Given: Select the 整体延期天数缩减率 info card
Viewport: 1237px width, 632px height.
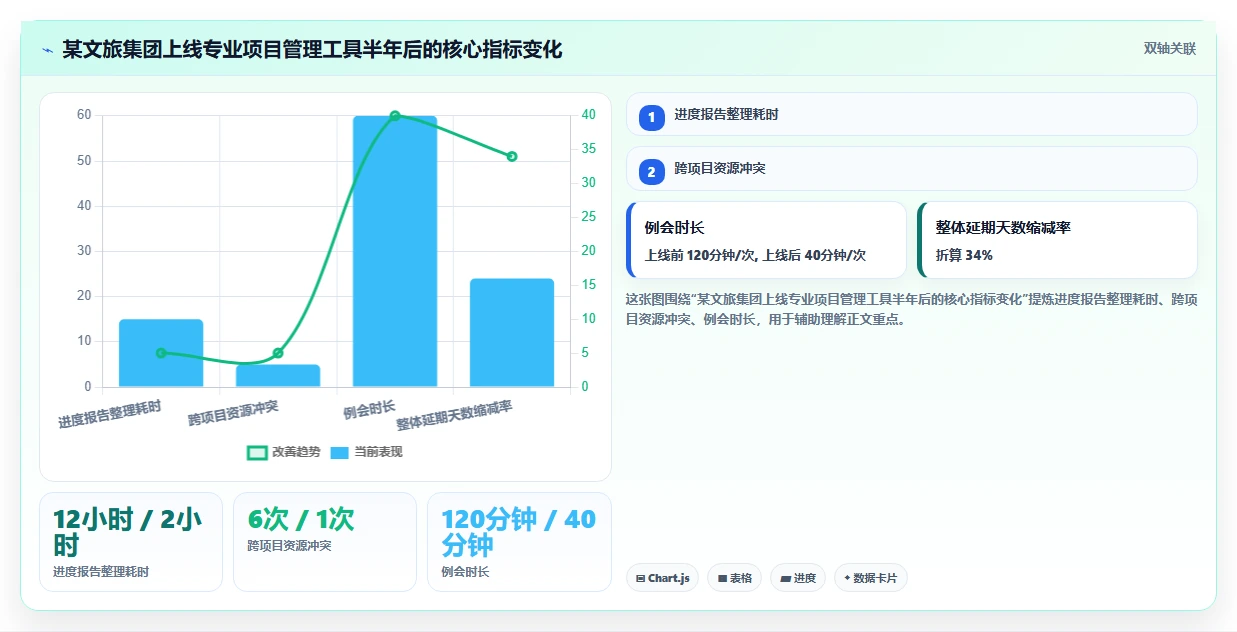Looking at the screenshot, I should coord(1057,240).
